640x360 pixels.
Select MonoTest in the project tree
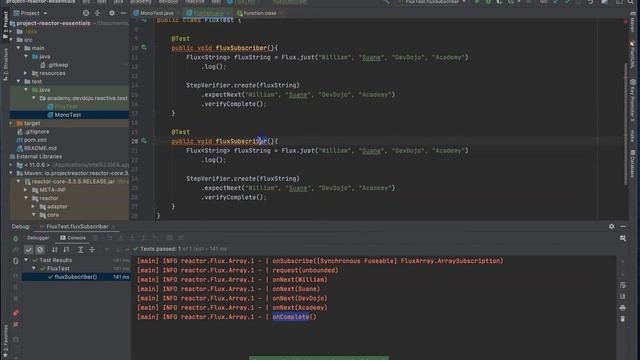[x=68, y=115]
